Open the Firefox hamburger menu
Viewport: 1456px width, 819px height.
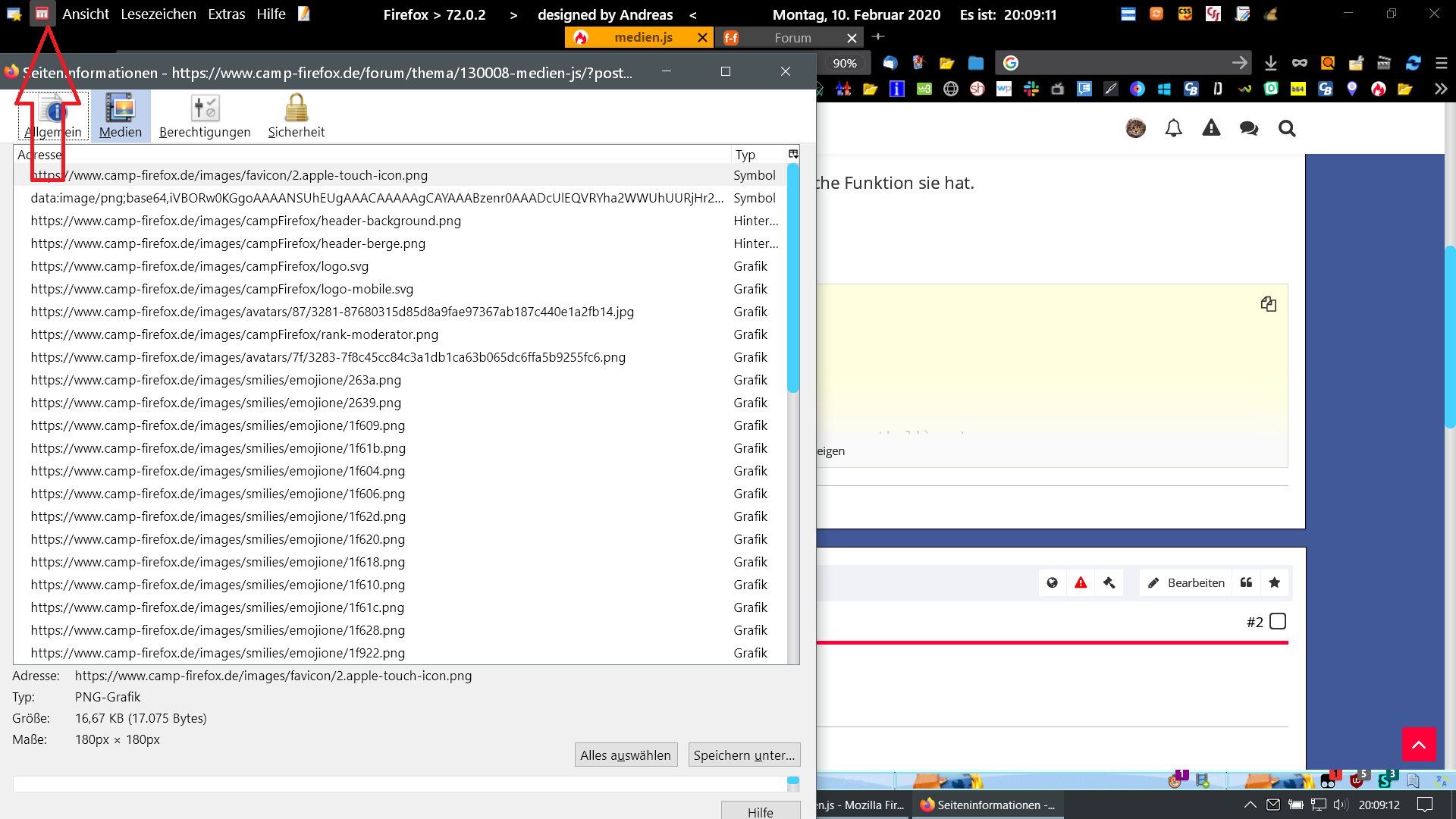coord(1442,63)
